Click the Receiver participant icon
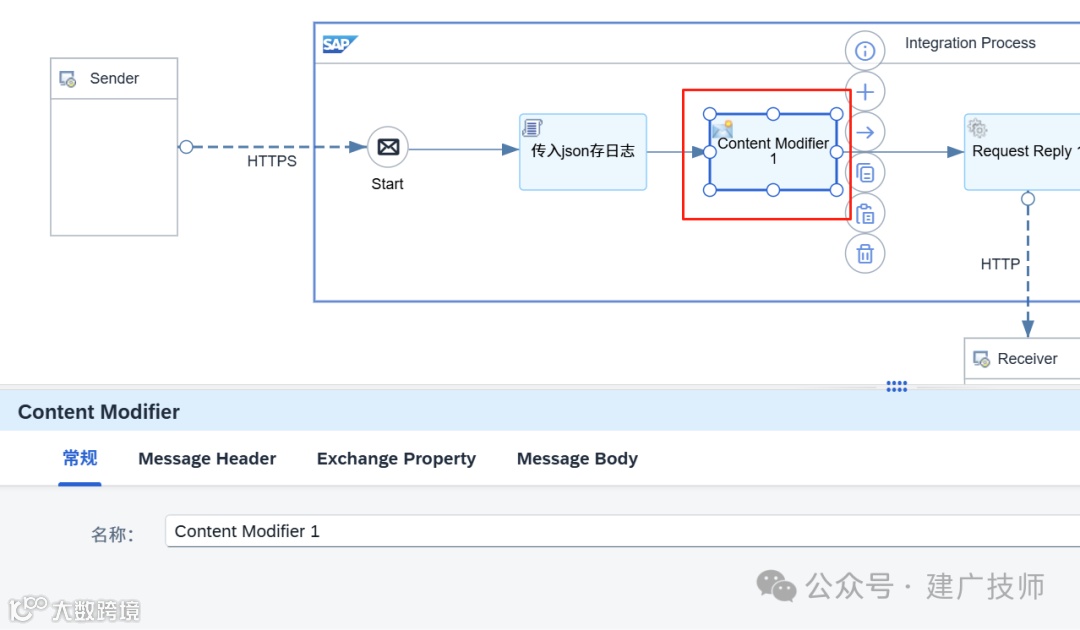Viewport: 1080px width, 630px height. [982, 359]
